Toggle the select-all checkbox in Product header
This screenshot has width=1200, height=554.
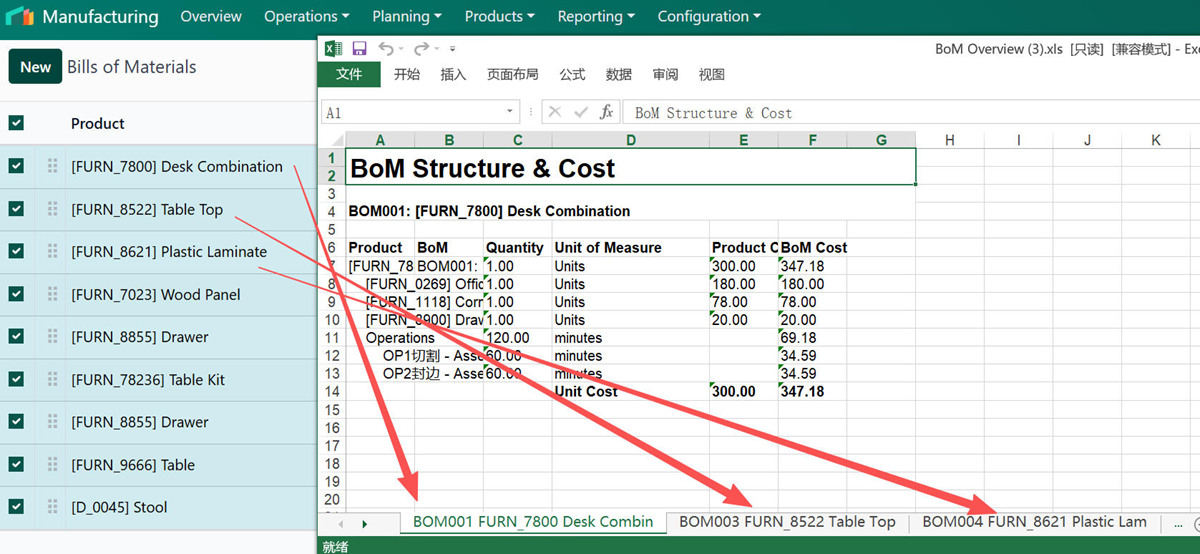(x=16, y=123)
